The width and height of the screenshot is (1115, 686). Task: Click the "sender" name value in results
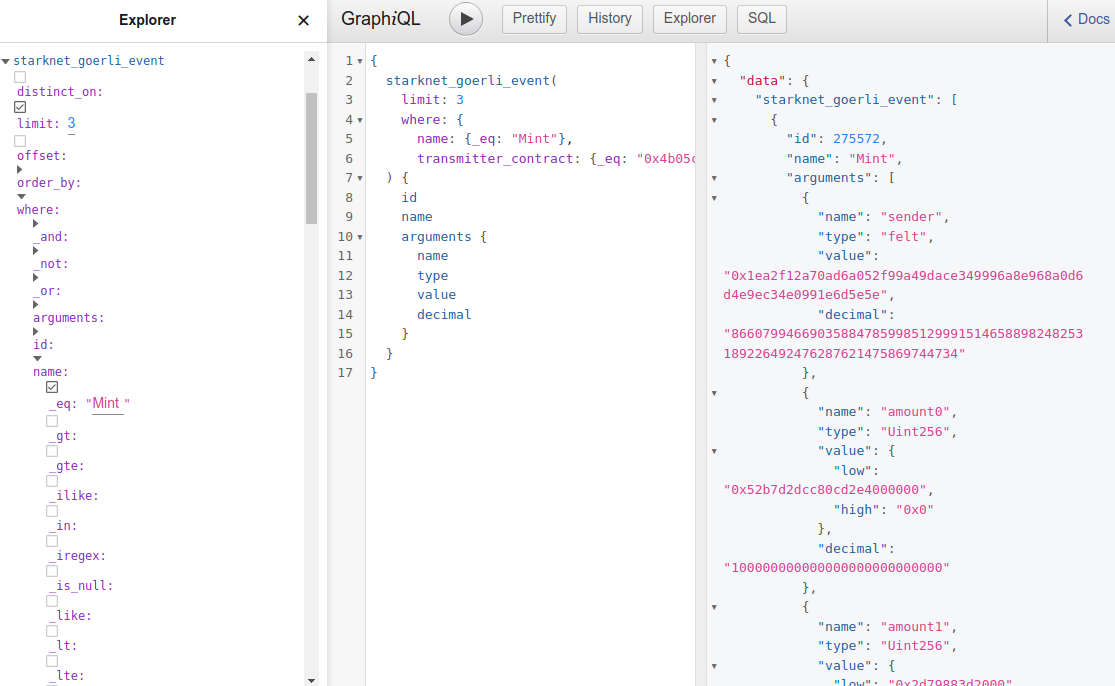click(x=911, y=217)
